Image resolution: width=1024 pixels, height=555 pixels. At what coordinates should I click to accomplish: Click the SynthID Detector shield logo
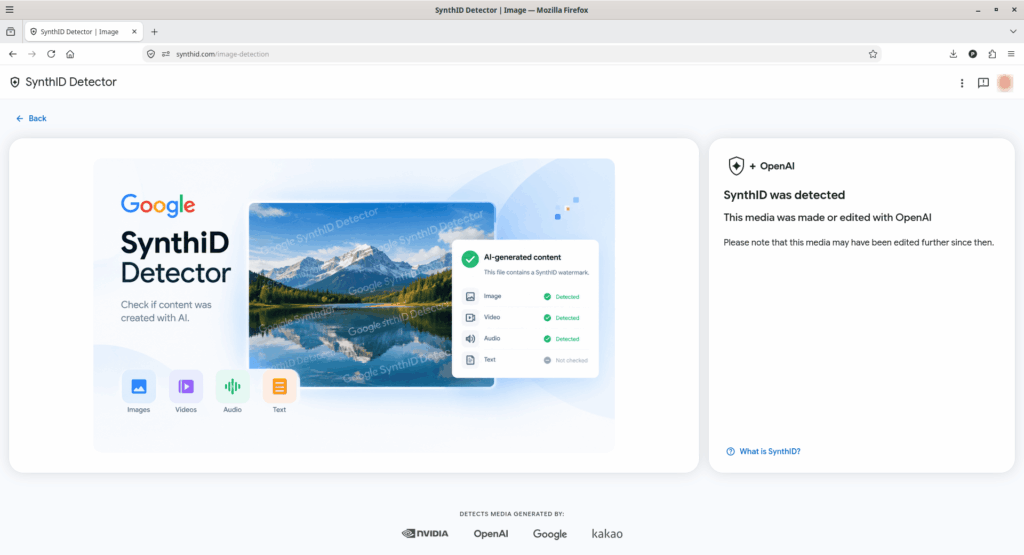(14, 82)
